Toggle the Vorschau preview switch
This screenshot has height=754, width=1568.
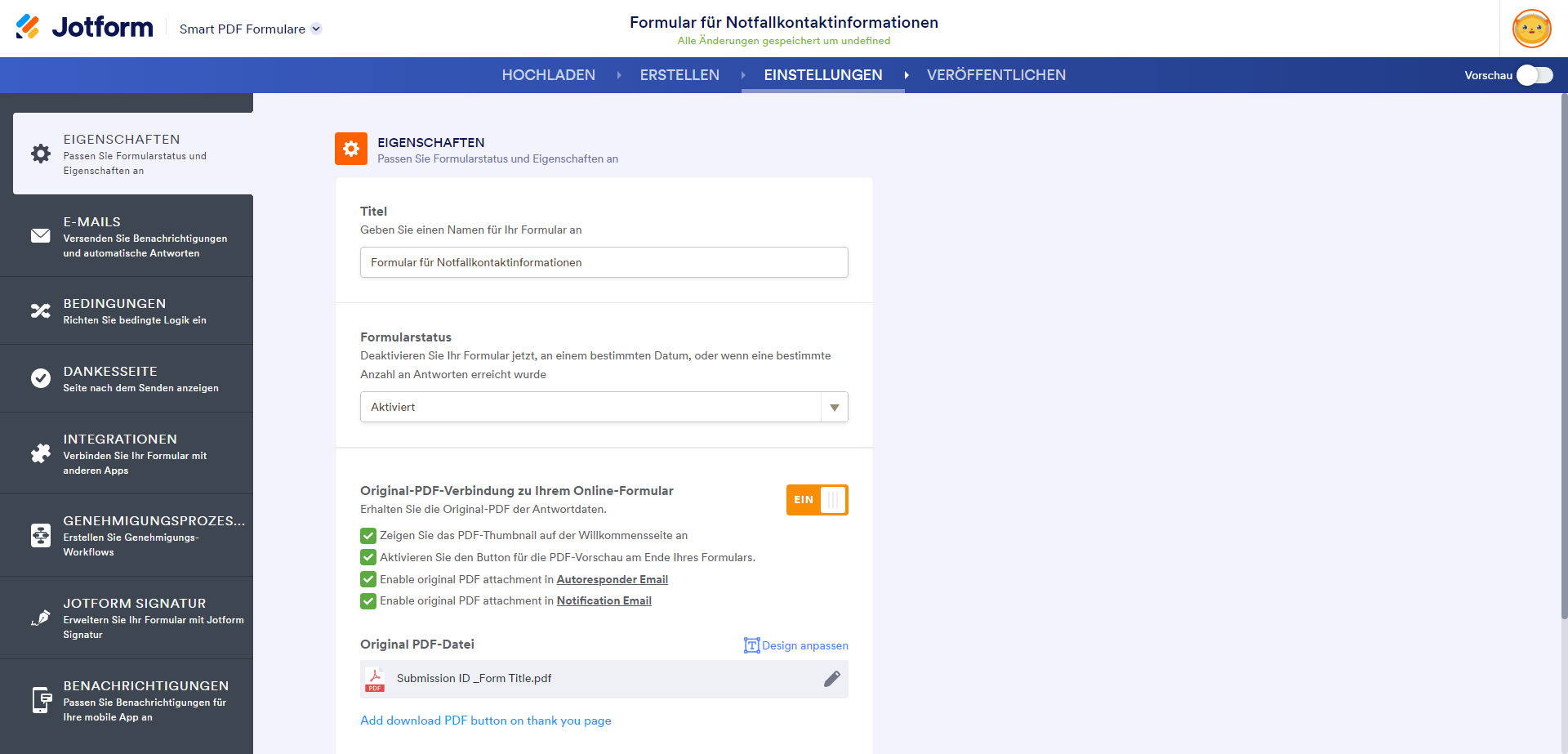point(1535,75)
